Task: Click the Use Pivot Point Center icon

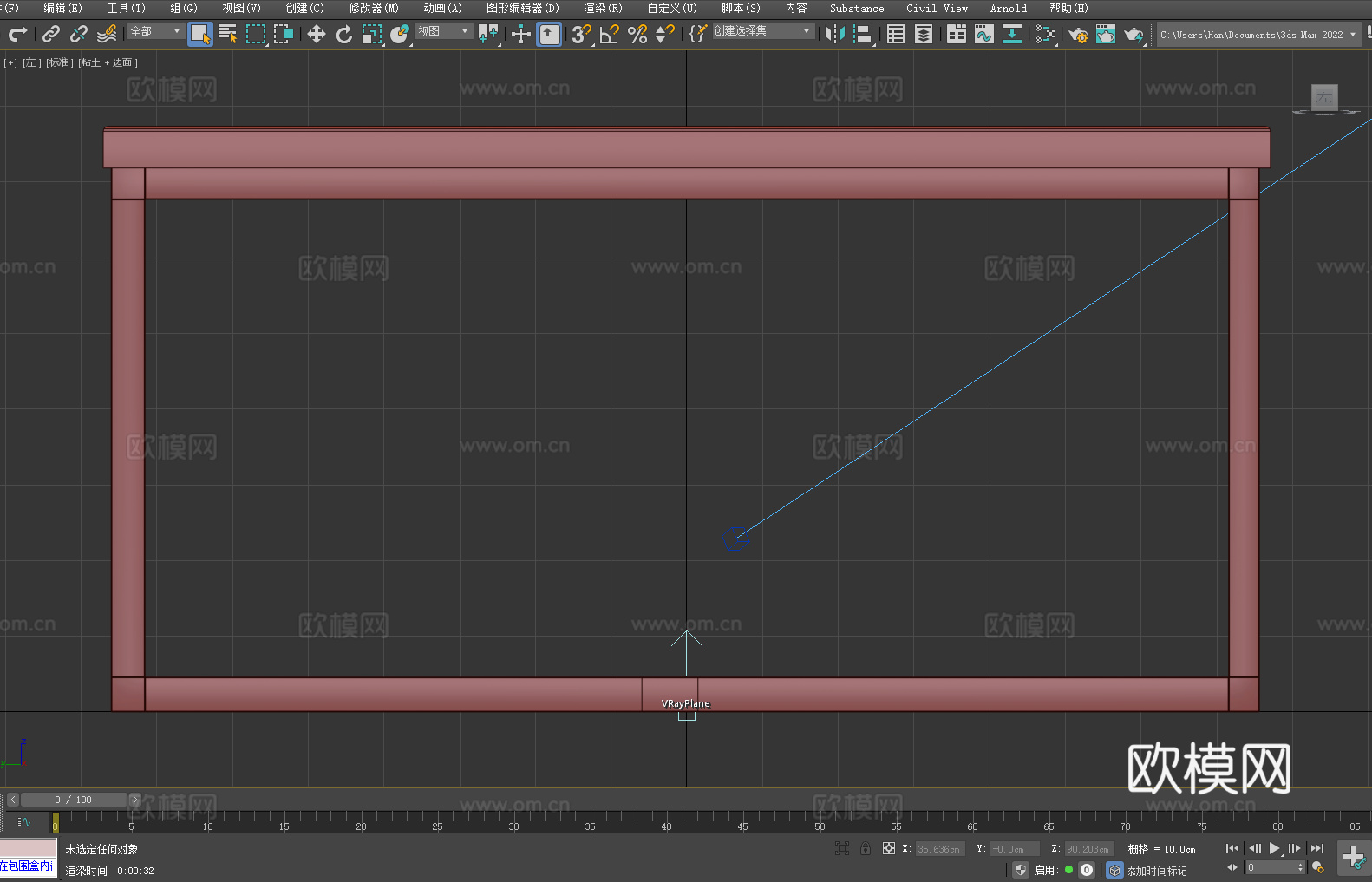Action: click(488, 34)
